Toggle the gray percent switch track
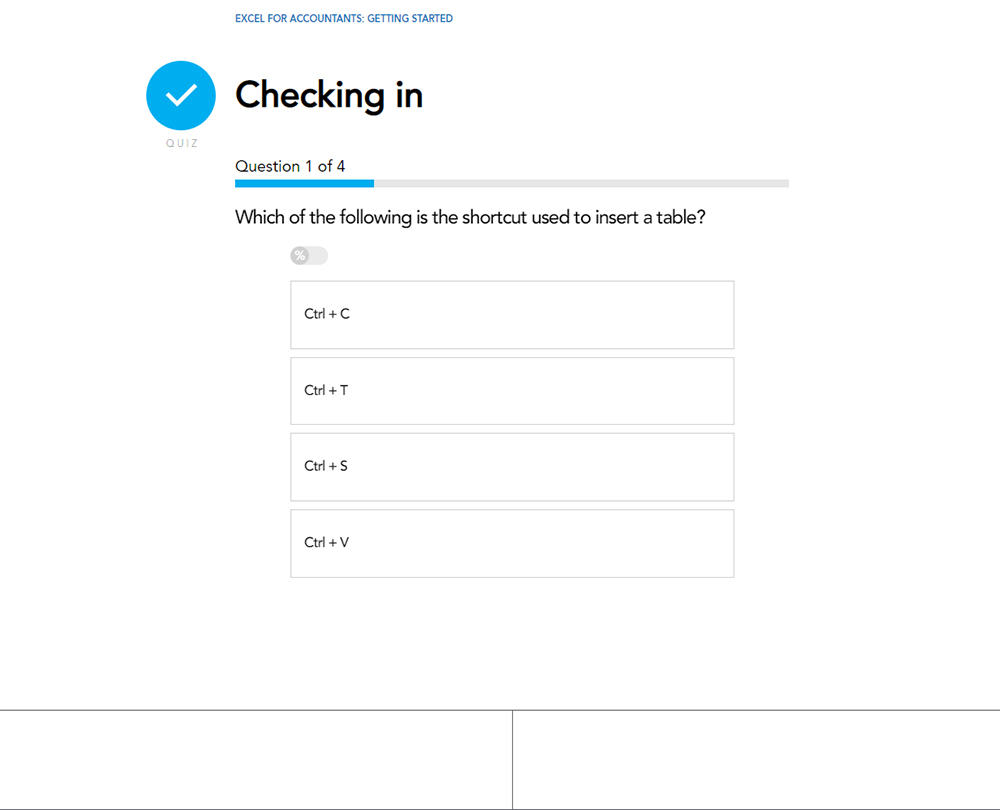 click(317, 256)
